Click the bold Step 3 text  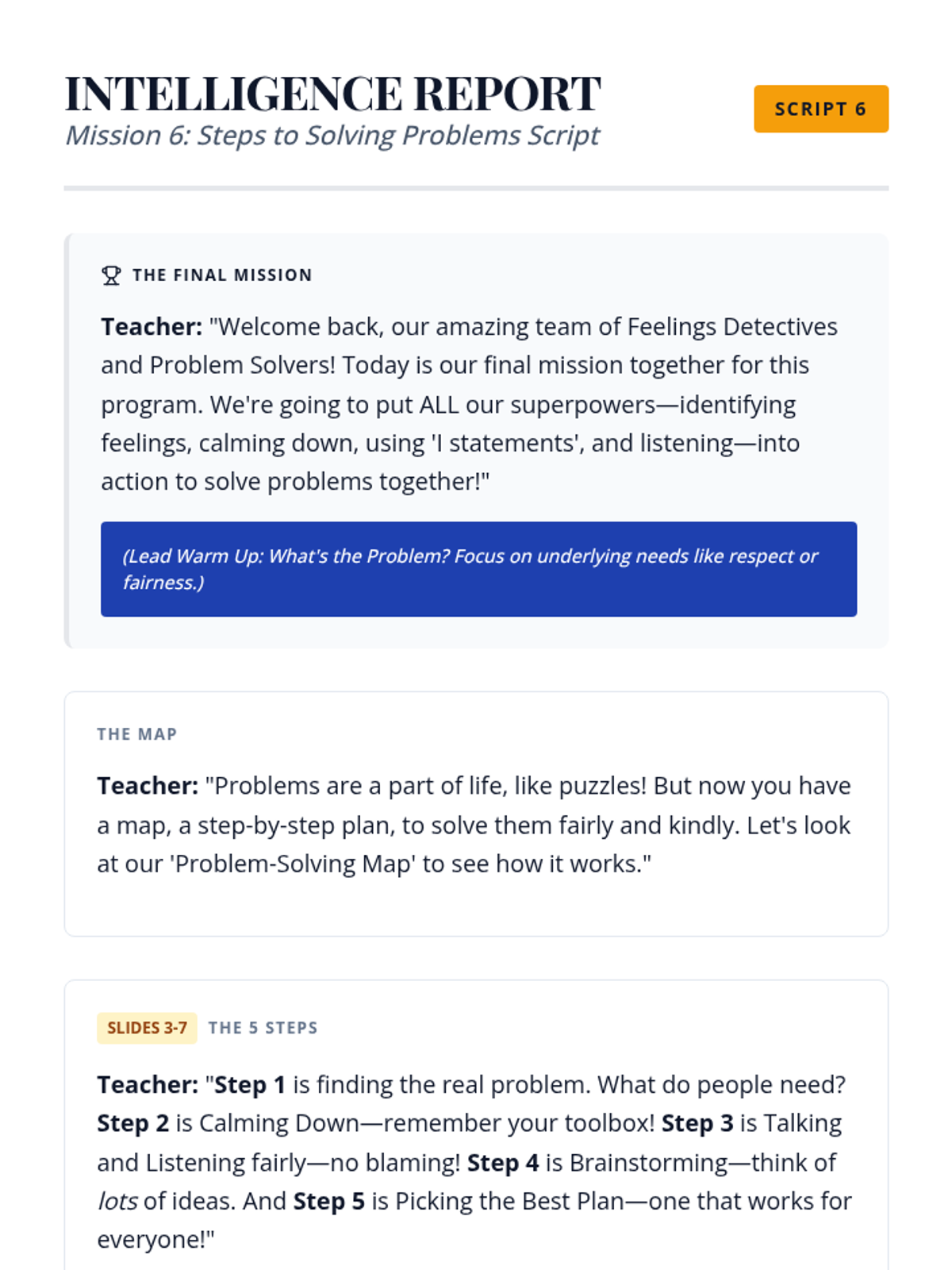[697, 1124]
